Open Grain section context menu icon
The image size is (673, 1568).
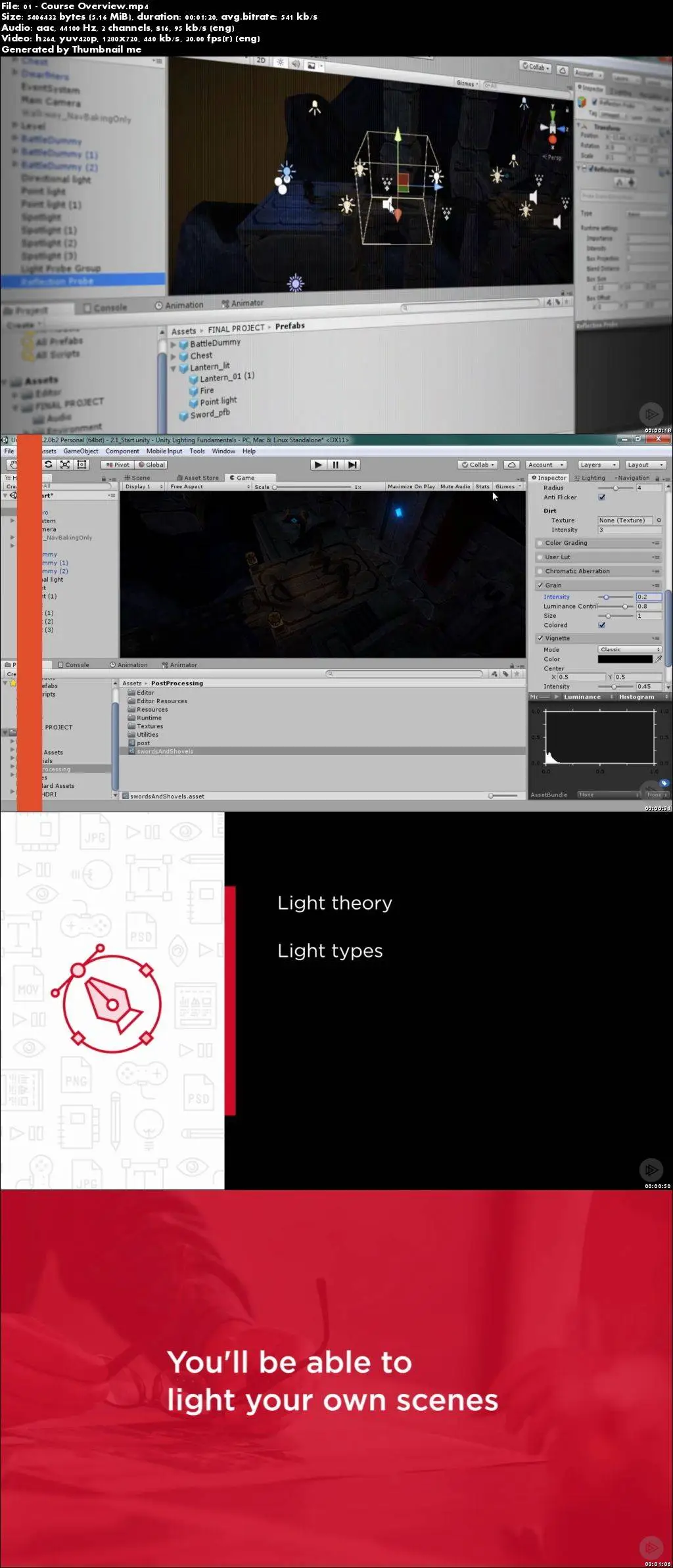click(x=655, y=585)
